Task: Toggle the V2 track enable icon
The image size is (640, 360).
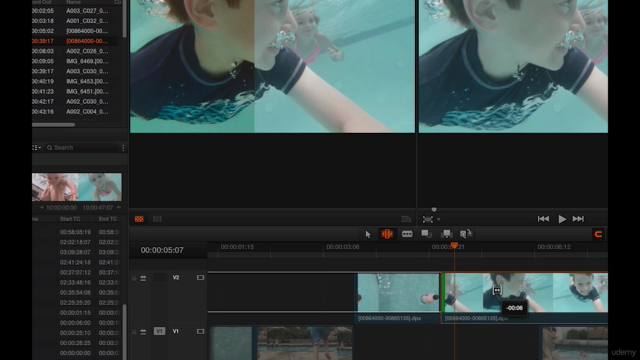Action: pyautogui.click(x=200, y=278)
